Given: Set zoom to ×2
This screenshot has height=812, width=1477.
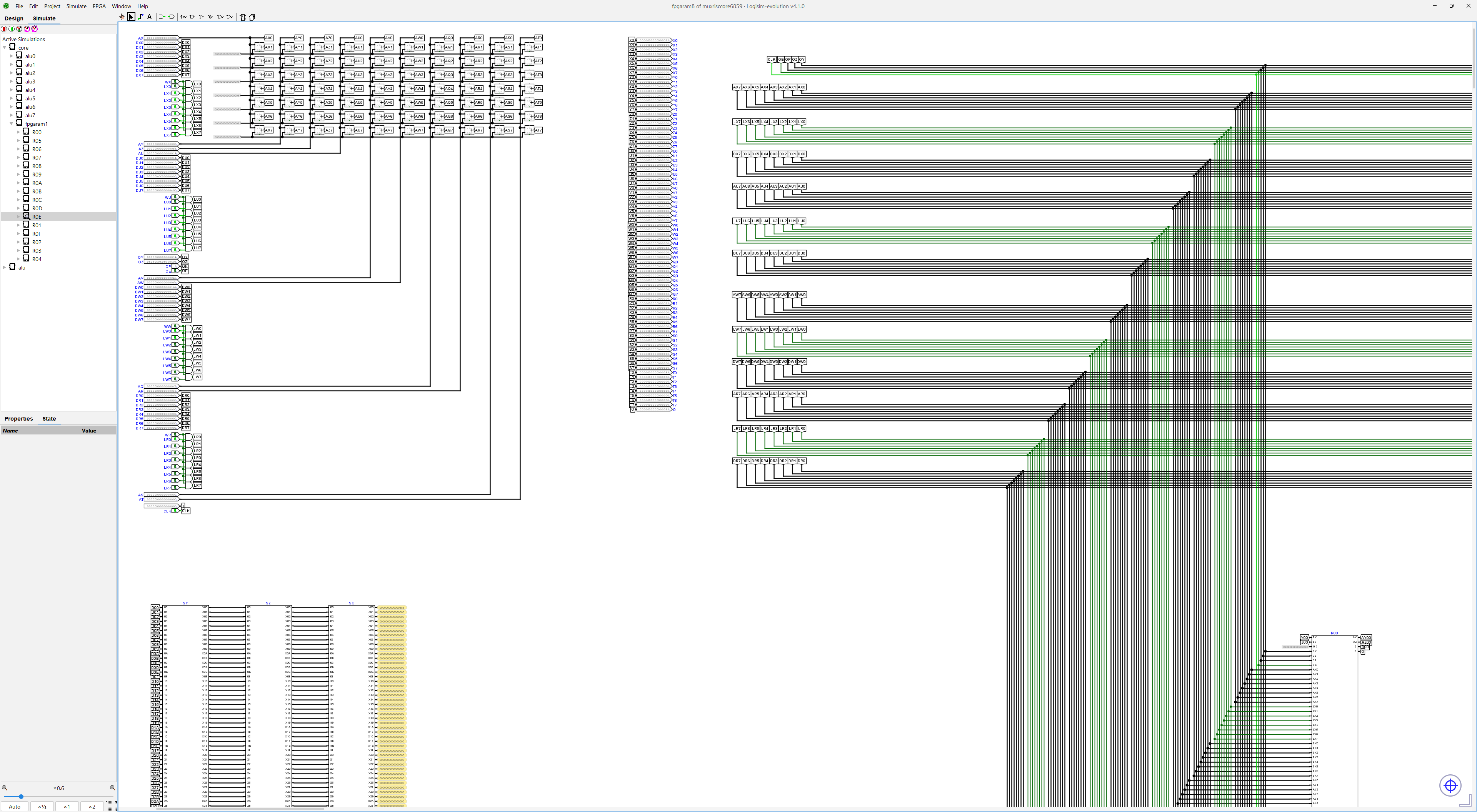Looking at the screenshot, I should click(x=92, y=806).
